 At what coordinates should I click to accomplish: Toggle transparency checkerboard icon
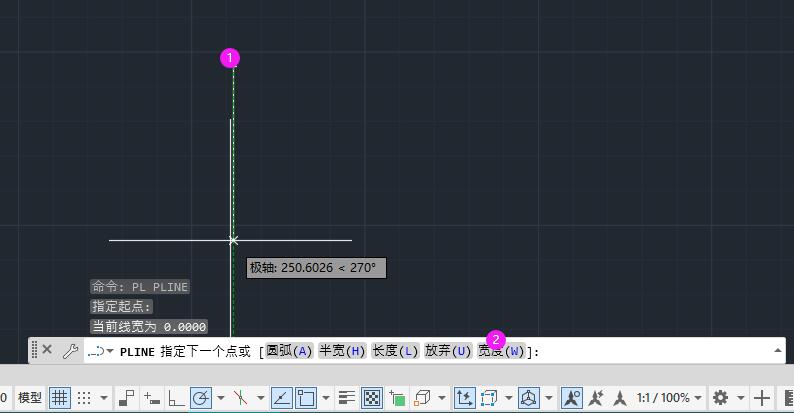click(x=372, y=398)
